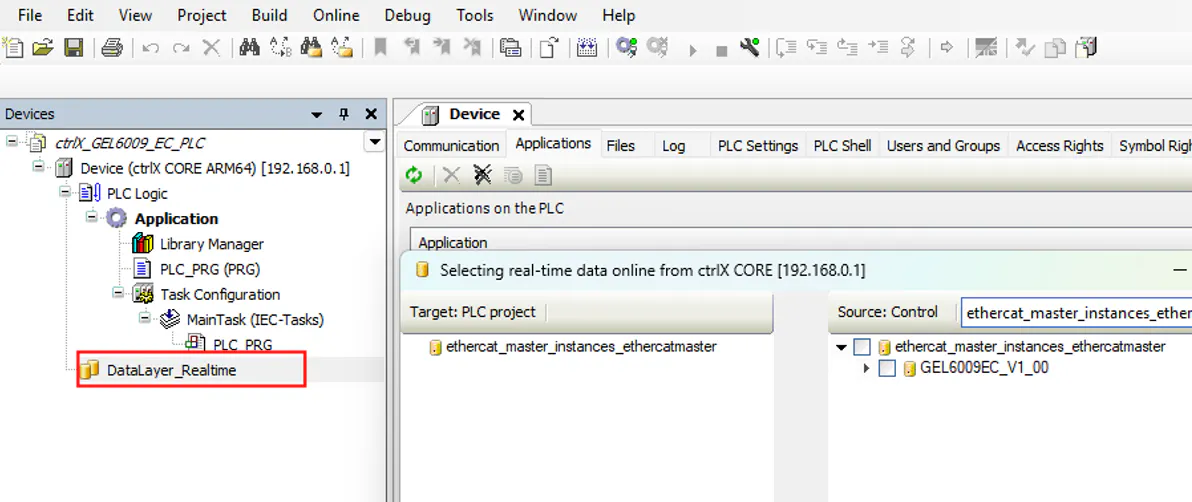Close the Device editor tab

pos(518,114)
